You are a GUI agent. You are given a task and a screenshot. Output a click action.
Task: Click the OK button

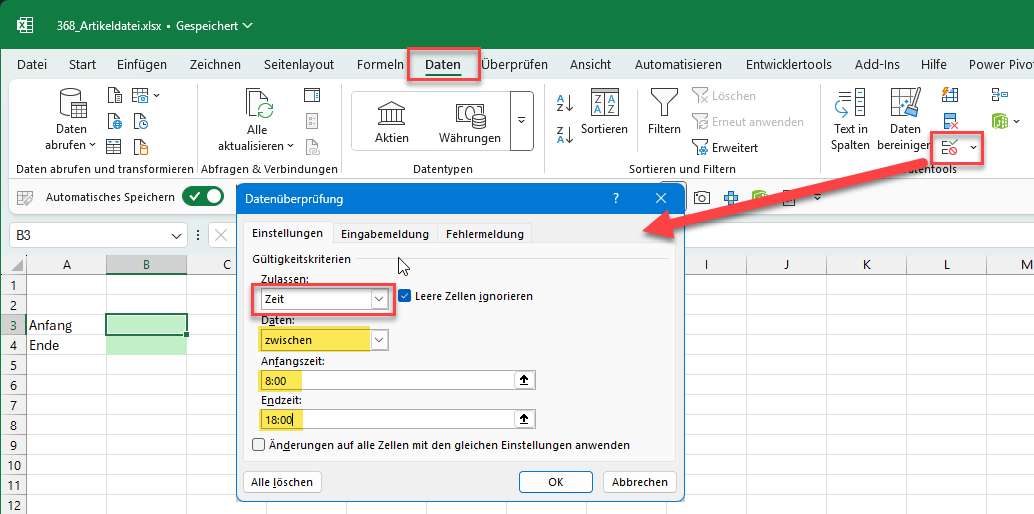pyautogui.click(x=556, y=482)
